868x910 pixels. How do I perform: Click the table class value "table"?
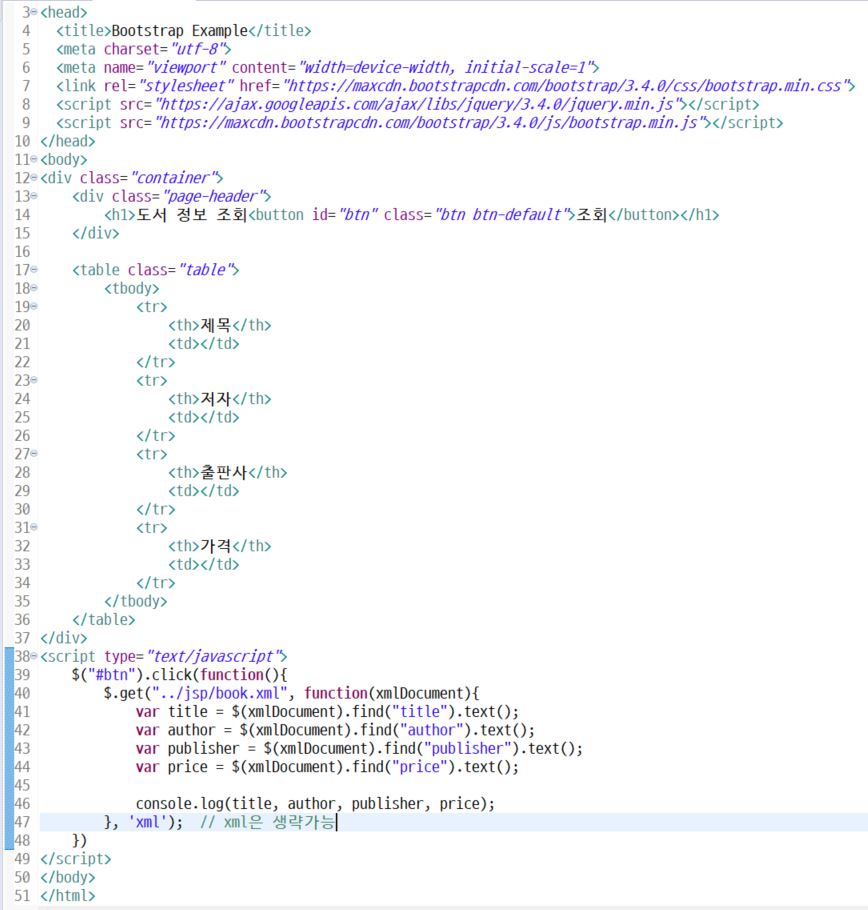tap(205, 270)
